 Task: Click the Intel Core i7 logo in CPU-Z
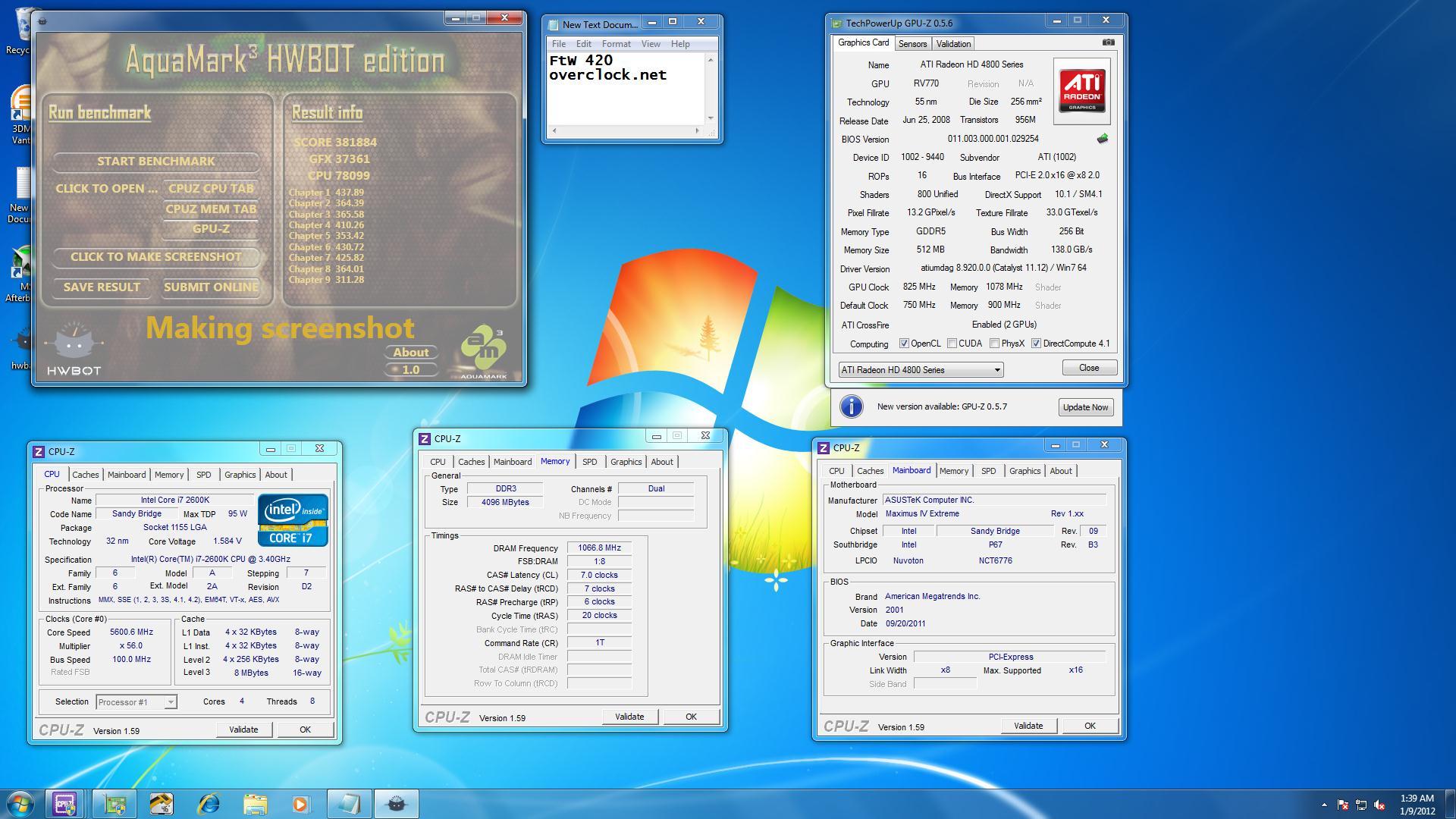[293, 520]
